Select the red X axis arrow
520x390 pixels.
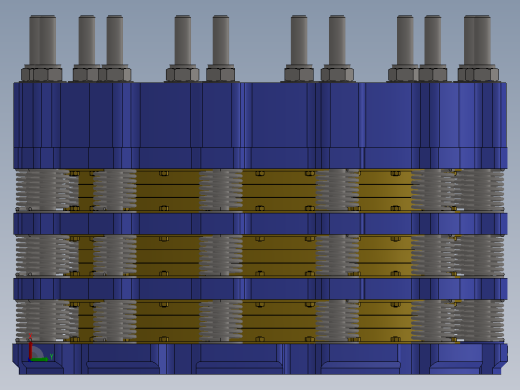tap(30, 349)
